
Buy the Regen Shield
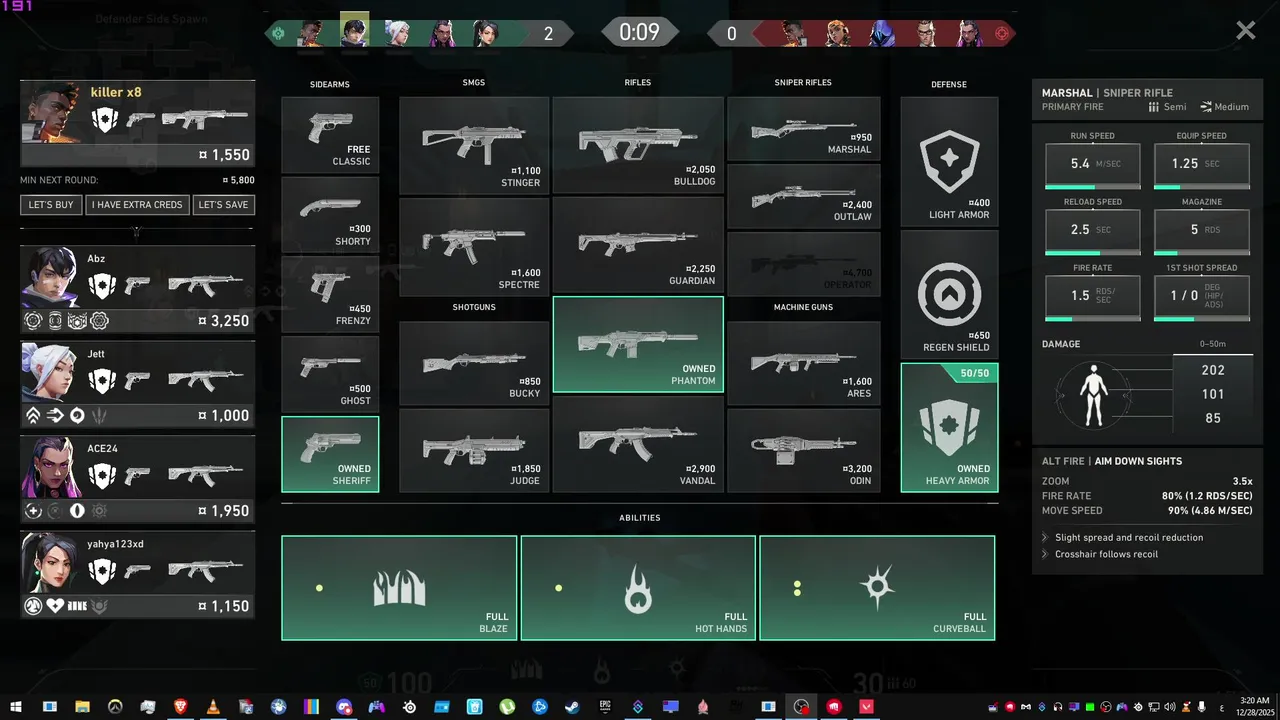click(x=949, y=295)
